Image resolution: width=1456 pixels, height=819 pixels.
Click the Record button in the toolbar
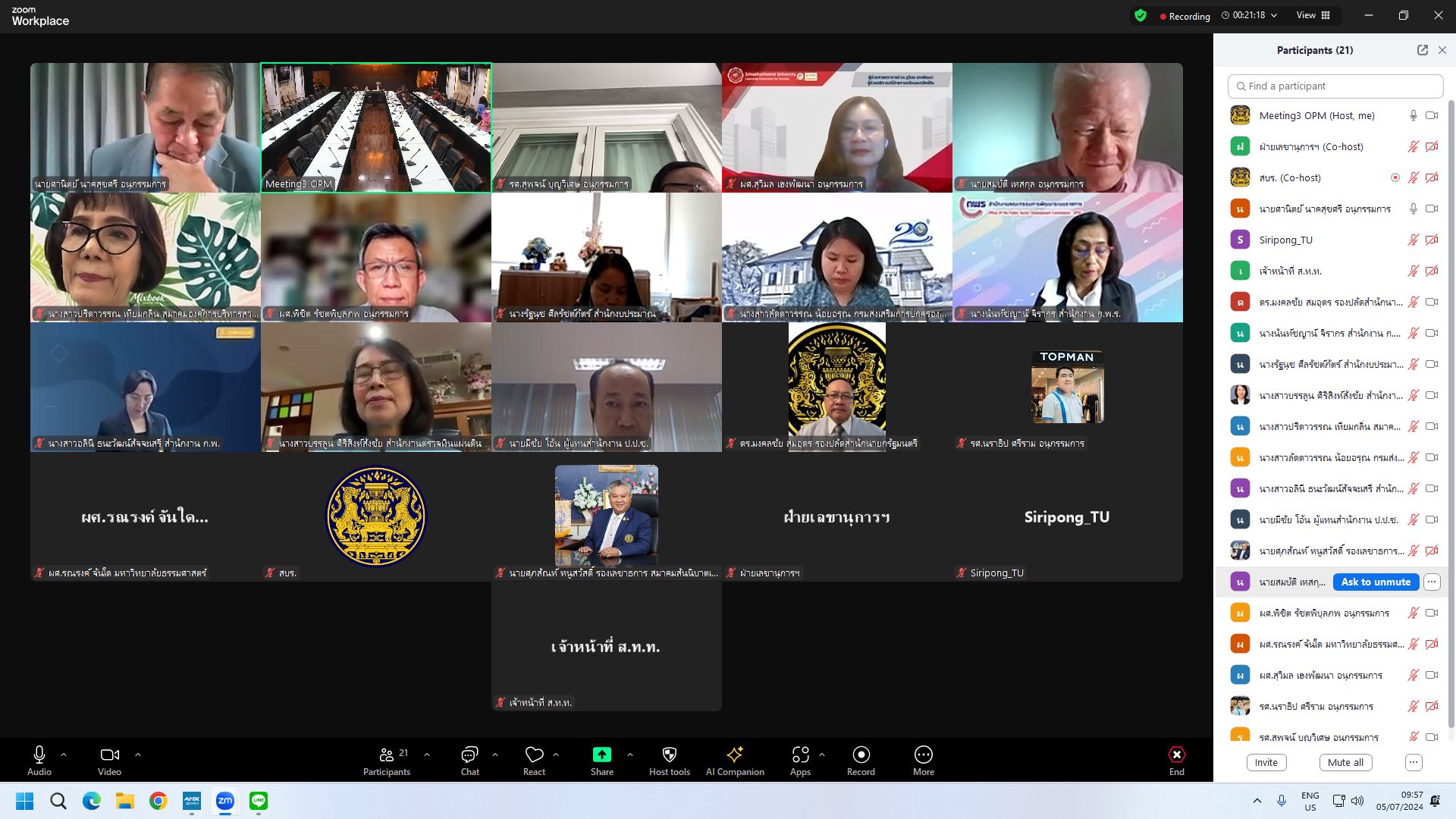coord(861,761)
